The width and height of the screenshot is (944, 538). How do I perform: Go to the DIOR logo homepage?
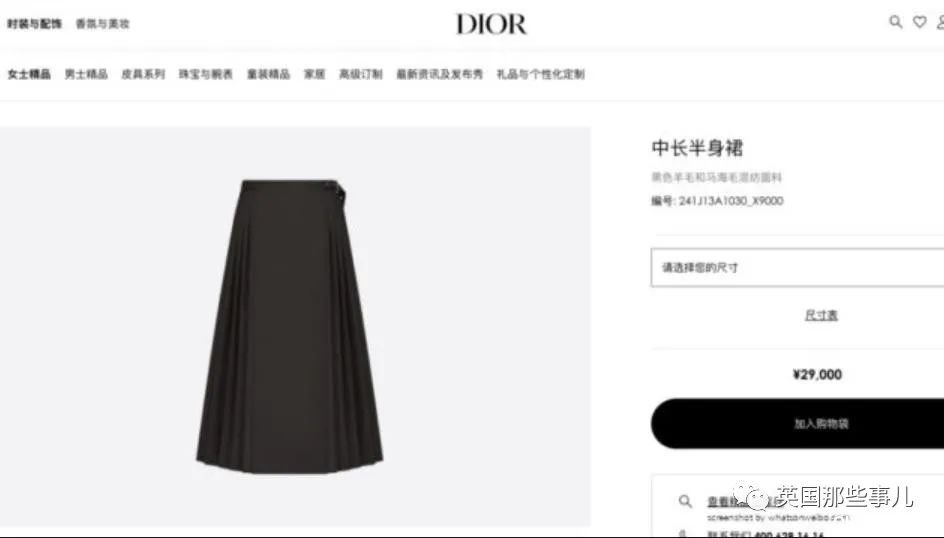coord(491,24)
